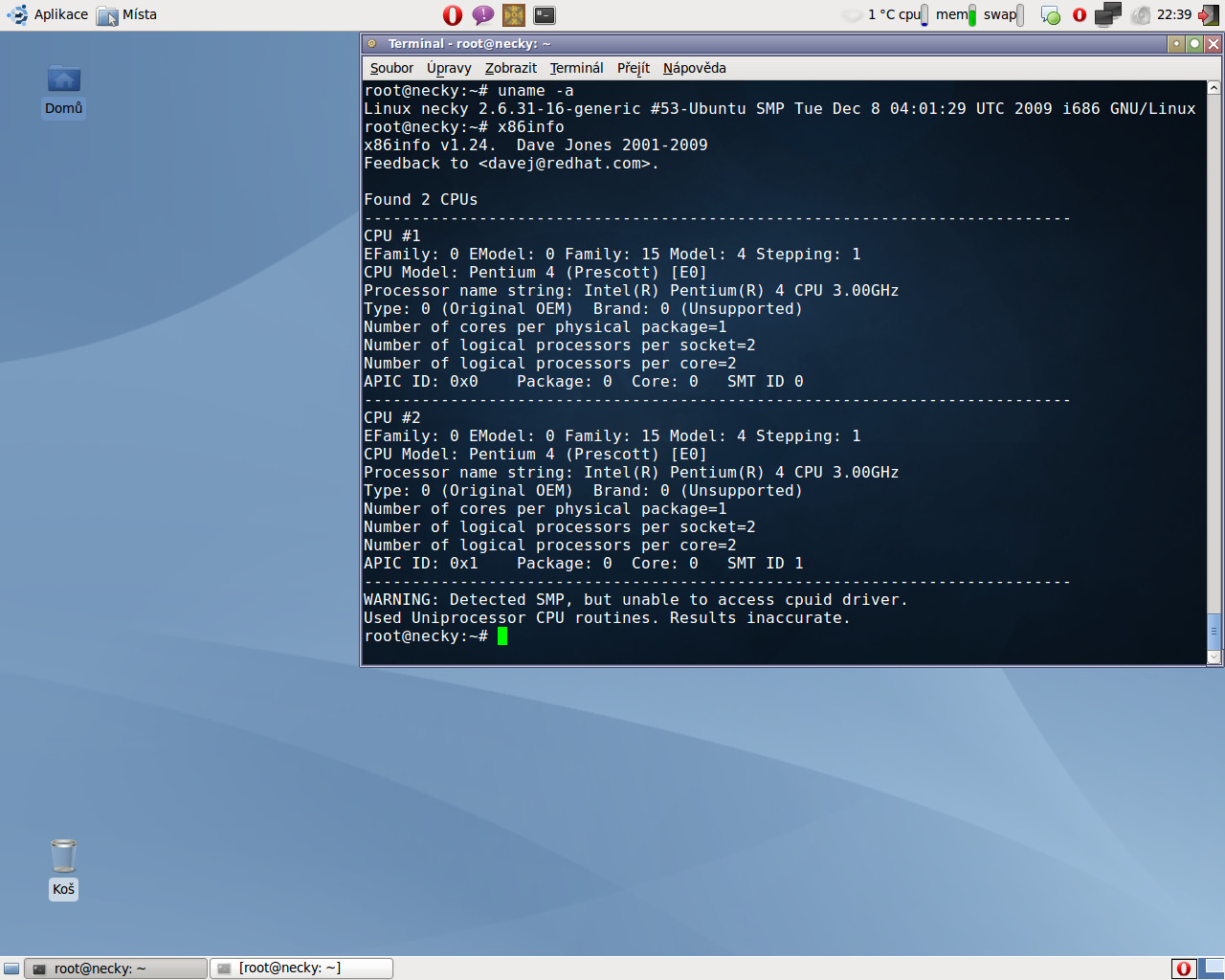Open the Soubor menu in terminal
Viewport: 1225px width, 980px height.
pyautogui.click(x=391, y=68)
